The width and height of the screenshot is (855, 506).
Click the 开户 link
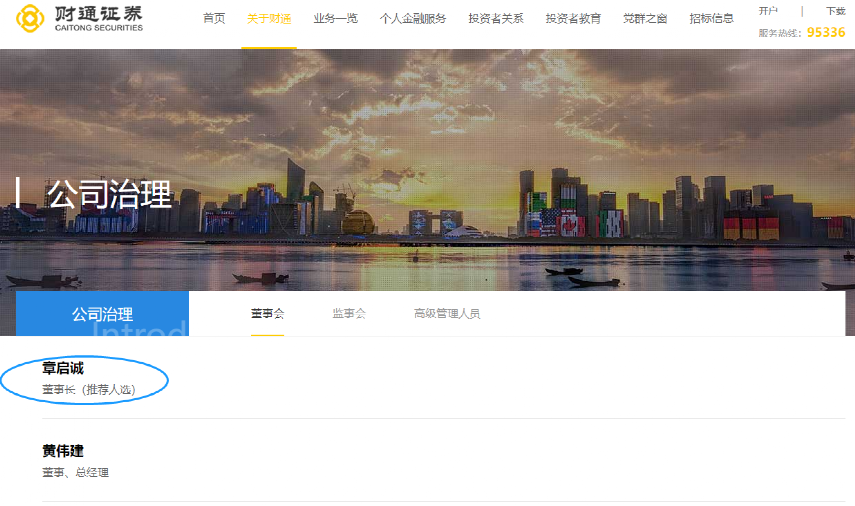[x=768, y=11]
